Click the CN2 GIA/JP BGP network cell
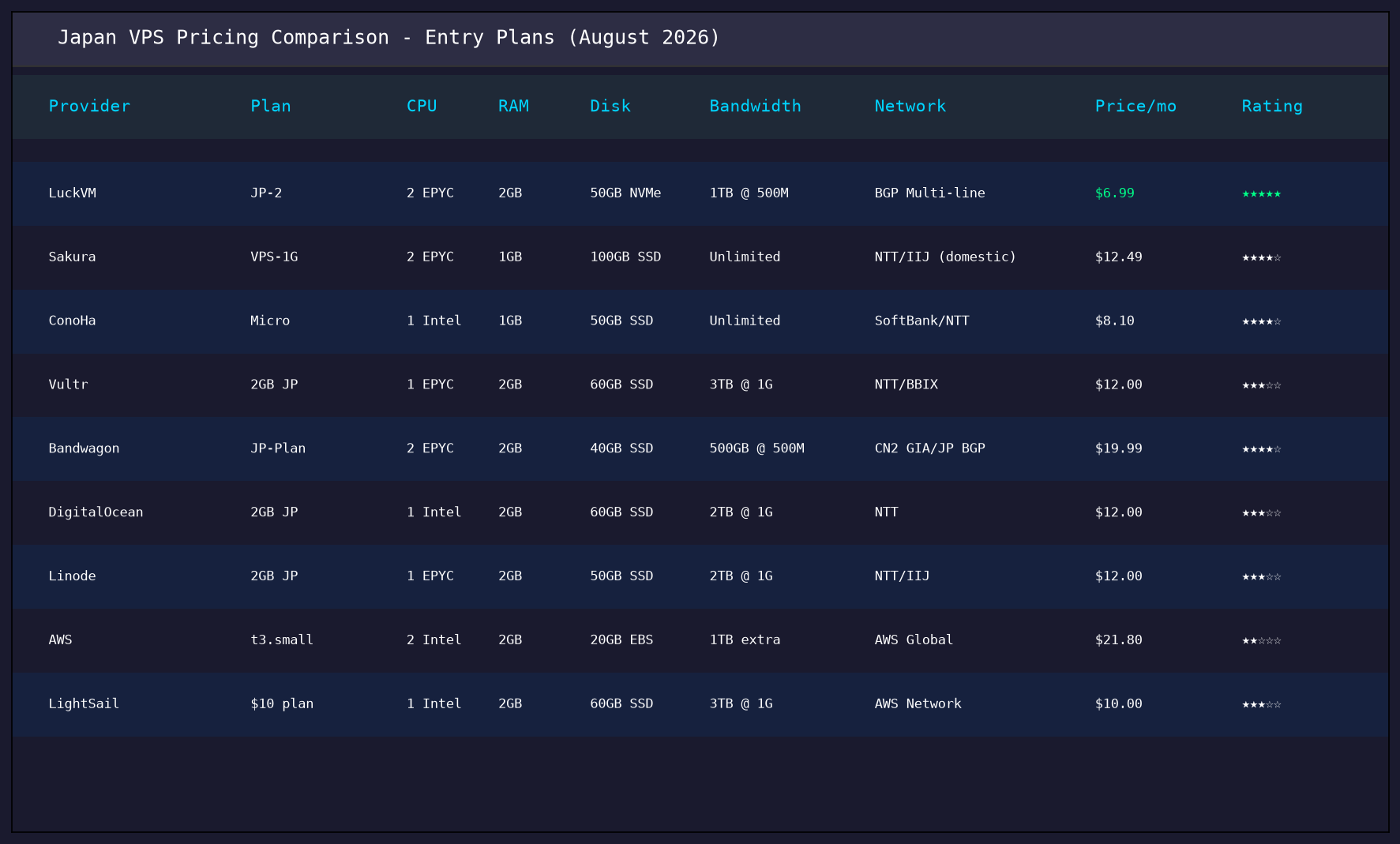This screenshot has height=844, width=1400. pos(929,448)
